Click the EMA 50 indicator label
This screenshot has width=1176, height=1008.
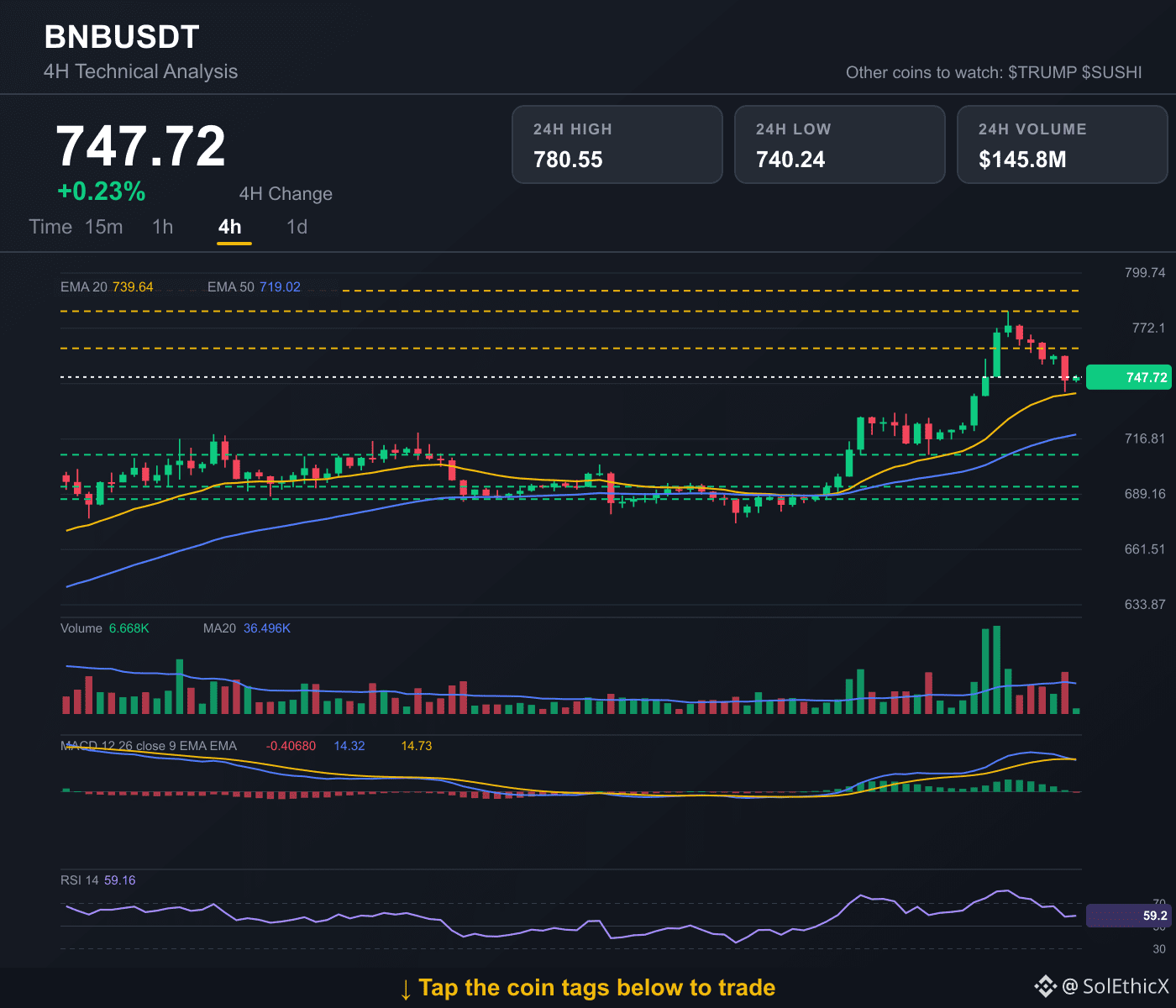(254, 286)
